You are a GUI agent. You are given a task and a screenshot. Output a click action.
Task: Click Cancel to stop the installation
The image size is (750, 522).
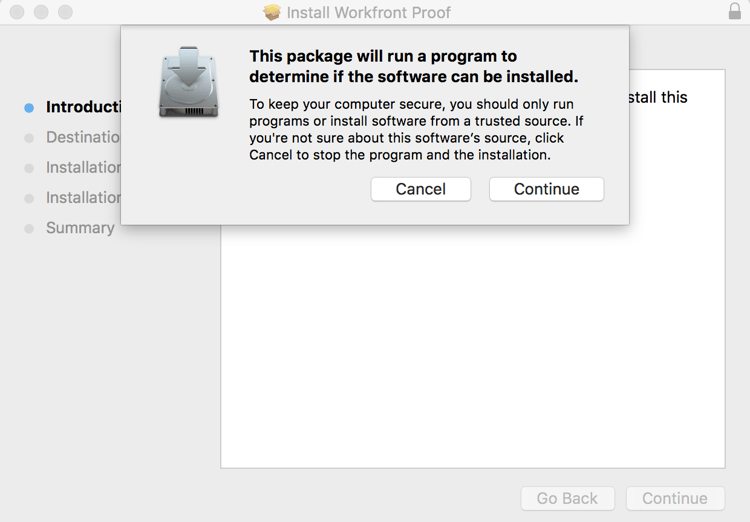click(x=420, y=189)
